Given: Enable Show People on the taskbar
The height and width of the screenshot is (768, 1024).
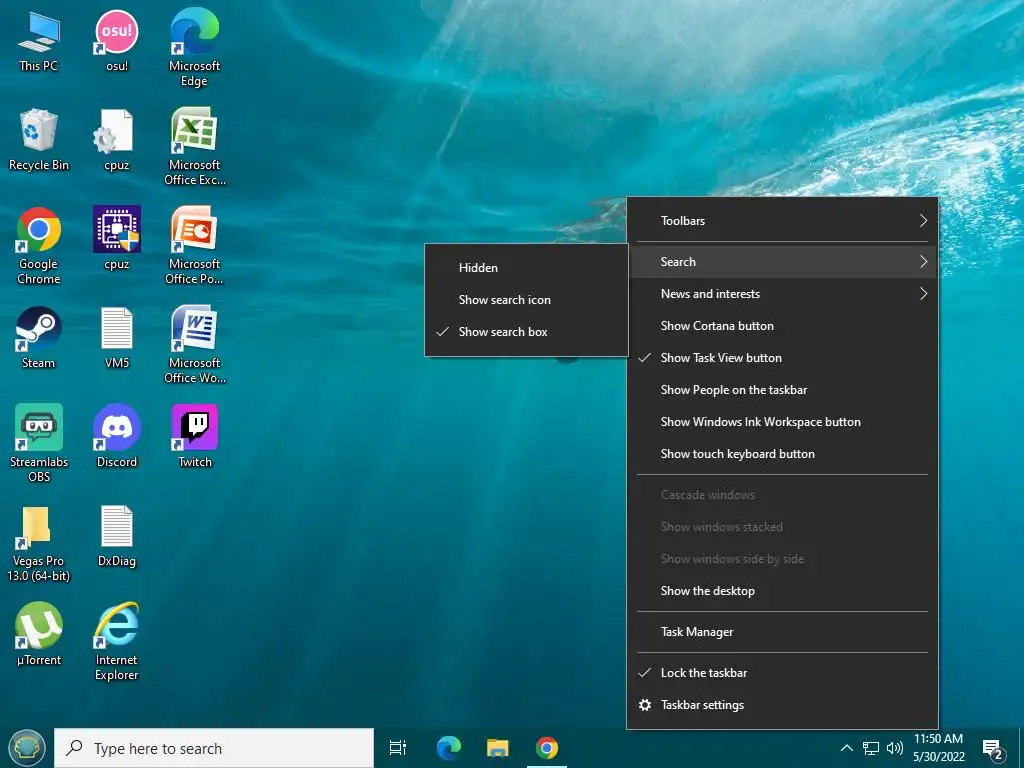Looking at the screenshot, I should pyautogui.click(x=782, y=390).
